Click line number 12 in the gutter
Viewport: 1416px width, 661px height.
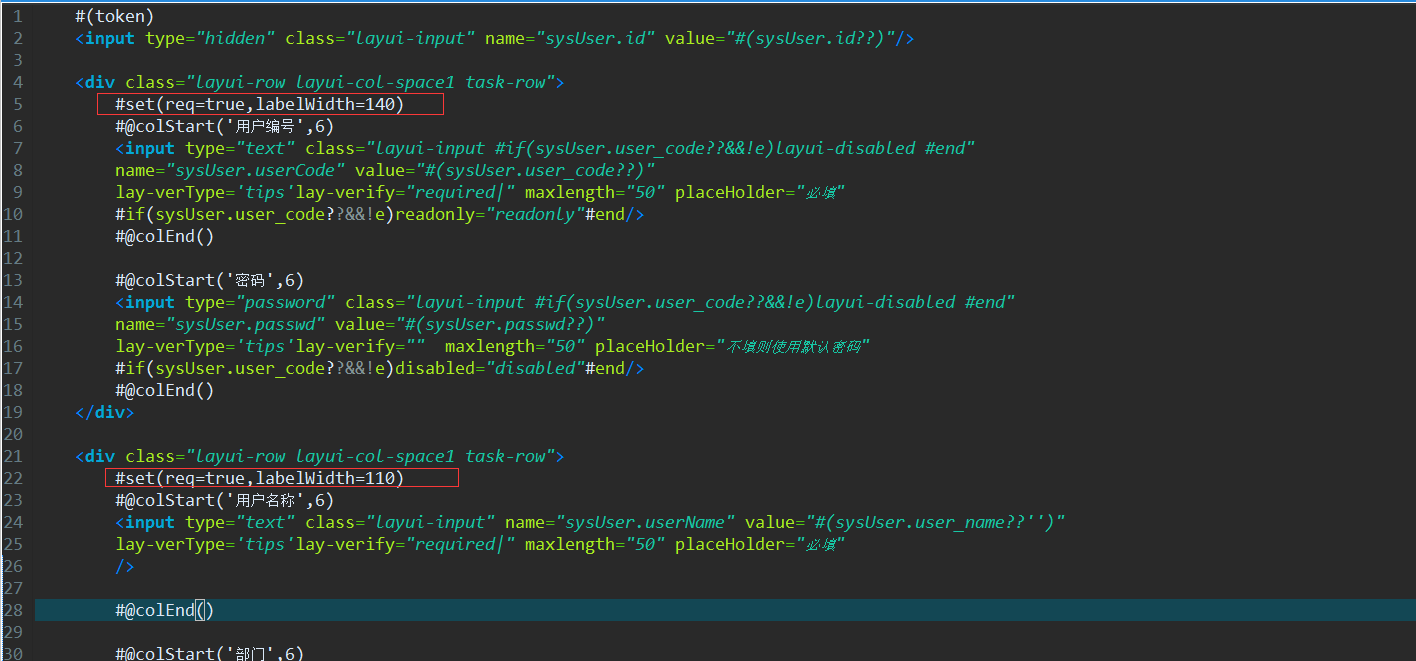tap(13, 258)
